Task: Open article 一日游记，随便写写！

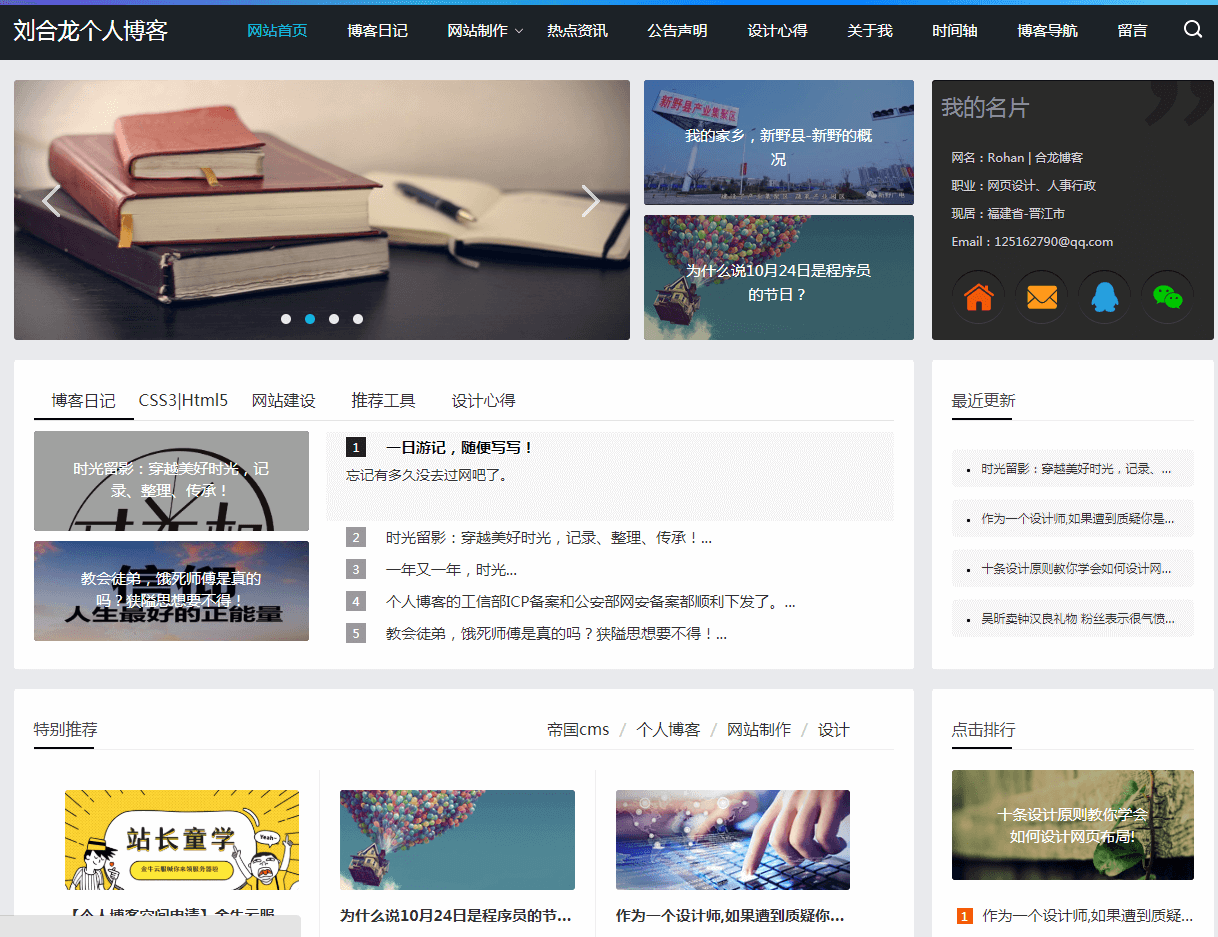Action: (x=459, y=448)
